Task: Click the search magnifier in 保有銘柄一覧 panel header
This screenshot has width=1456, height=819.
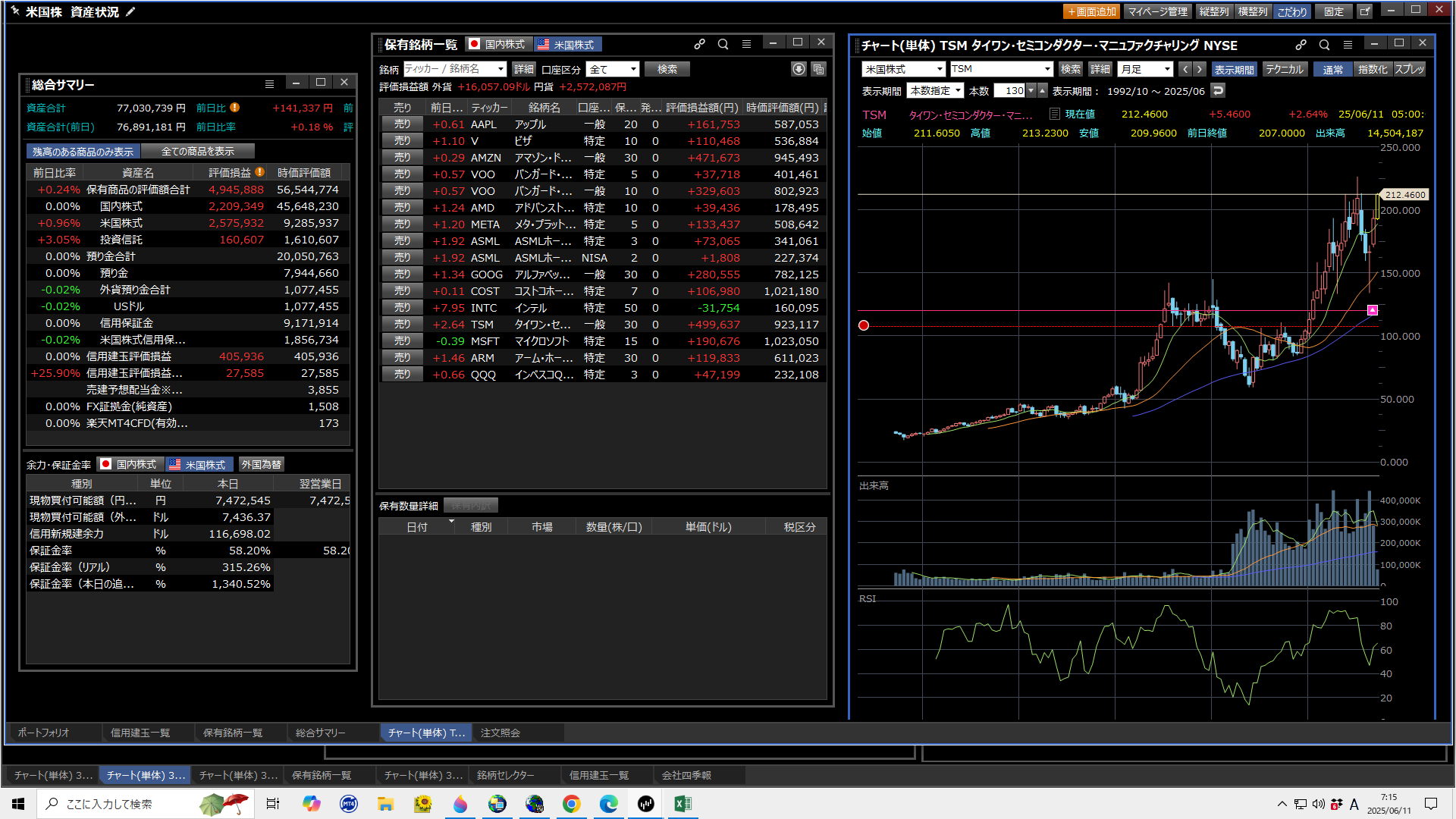Action: [723, 44]
